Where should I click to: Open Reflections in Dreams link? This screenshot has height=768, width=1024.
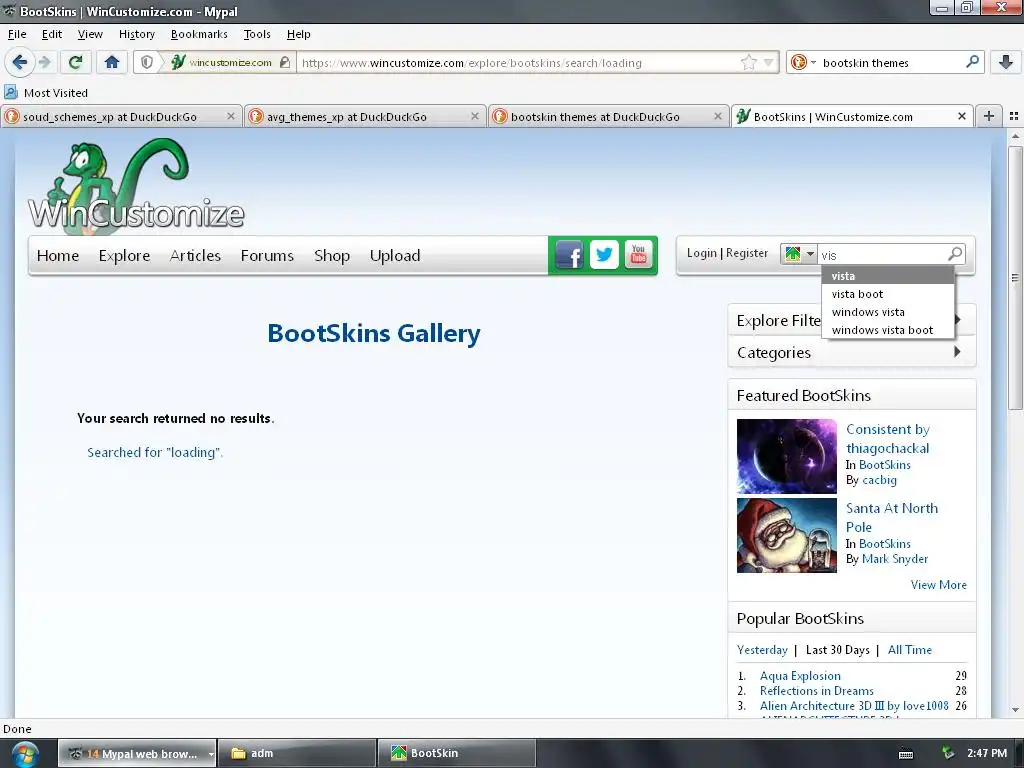[816, 691]
